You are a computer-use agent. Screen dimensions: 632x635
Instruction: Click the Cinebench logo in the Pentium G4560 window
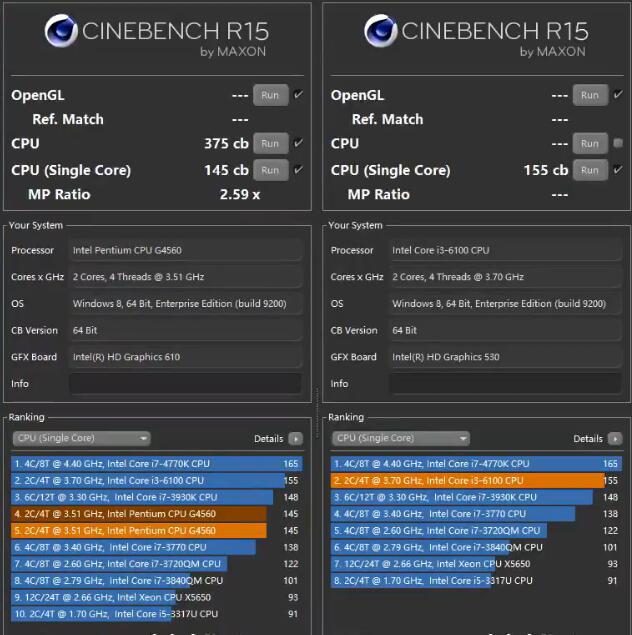pyautogui.click(x=63, y=32)
